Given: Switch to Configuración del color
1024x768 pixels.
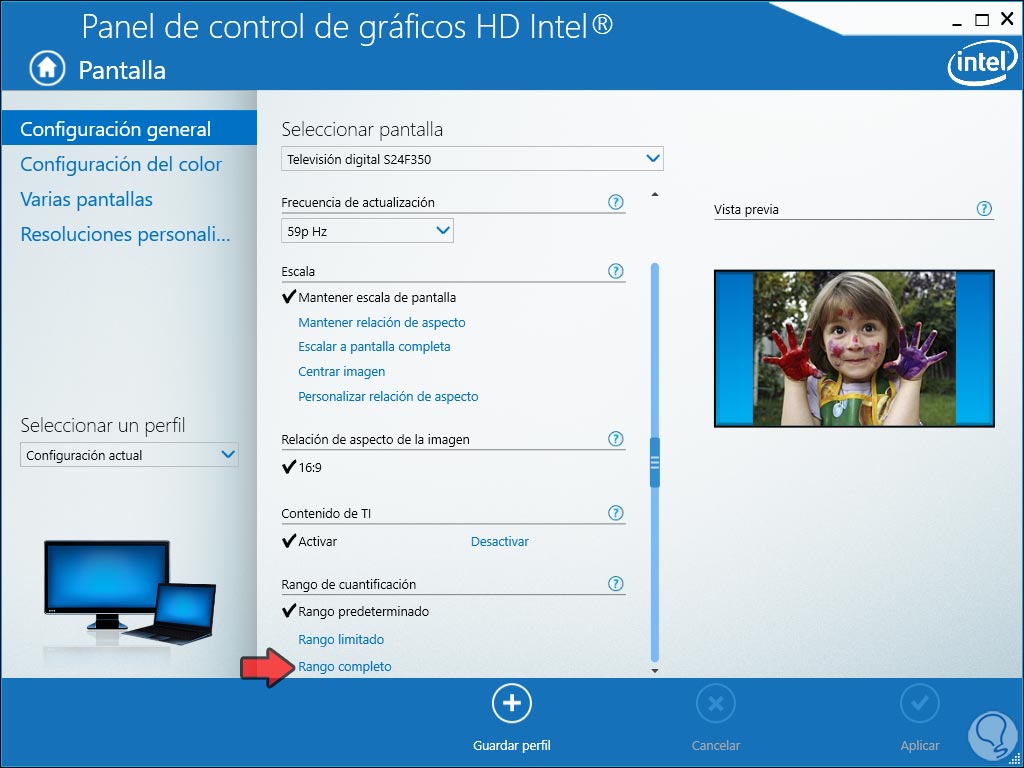Looking at the screenshot, I should (x=121, y=165).
